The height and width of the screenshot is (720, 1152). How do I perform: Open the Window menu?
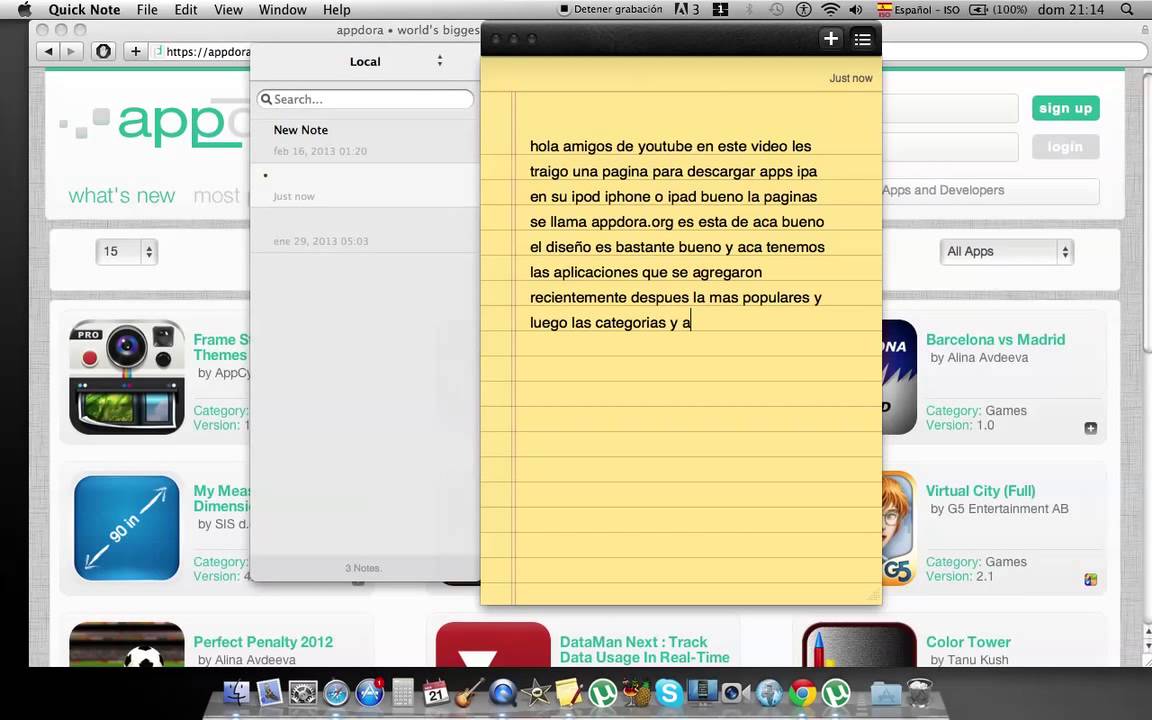283,10
